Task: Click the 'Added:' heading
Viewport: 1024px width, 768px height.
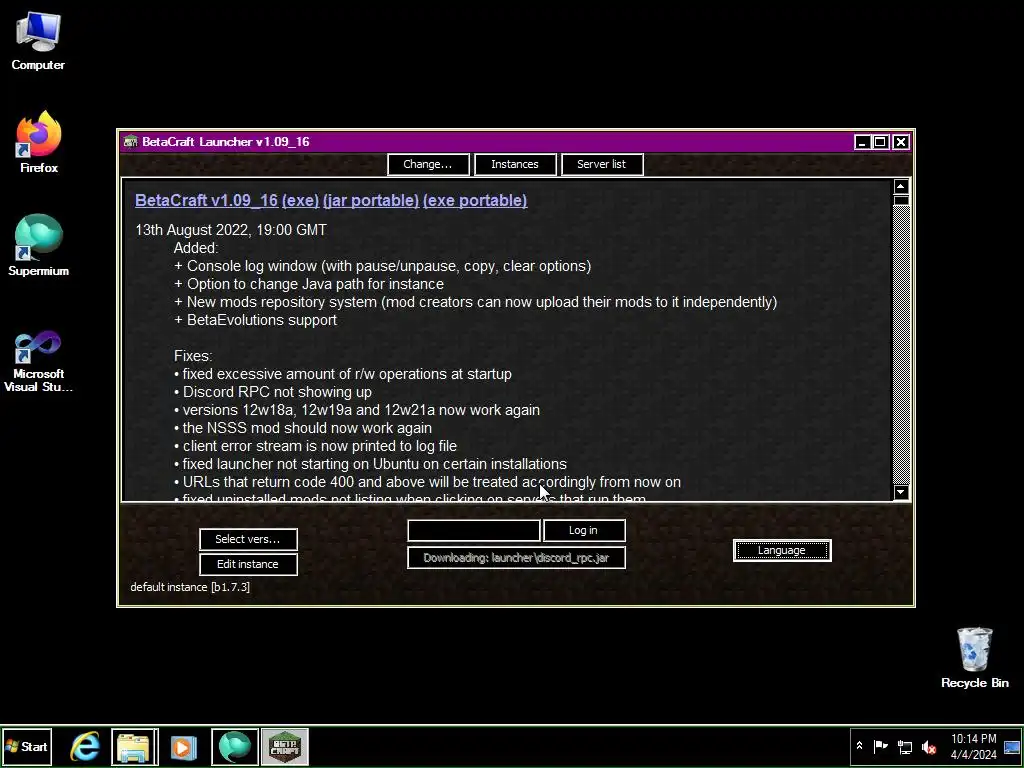Action: (196, 248)
